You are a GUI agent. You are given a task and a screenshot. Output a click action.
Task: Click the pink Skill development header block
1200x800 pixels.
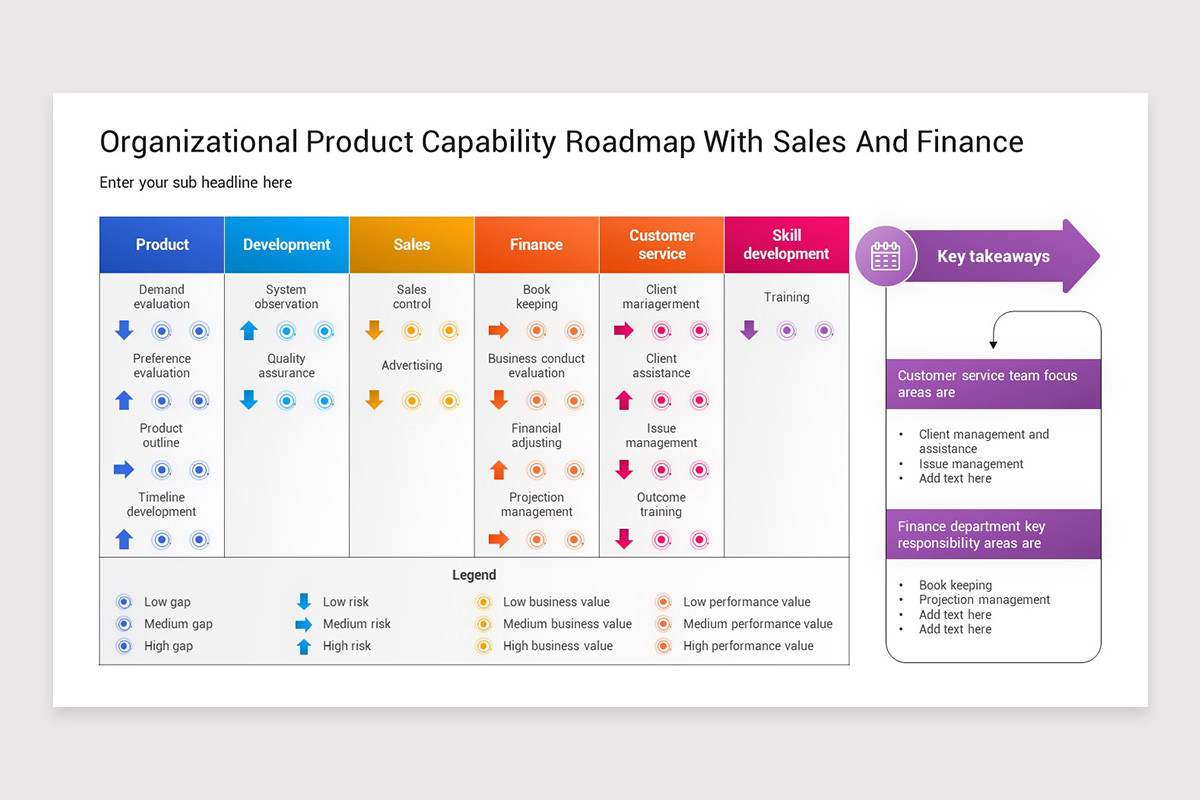(787, 245)
